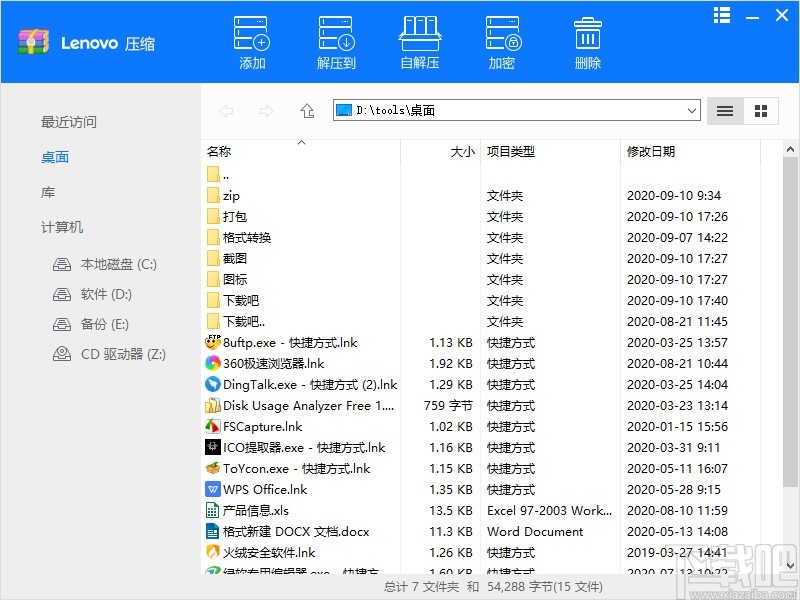
Task: Click the 删除 (Delete) toolbar icon
Action: (587, 40)
